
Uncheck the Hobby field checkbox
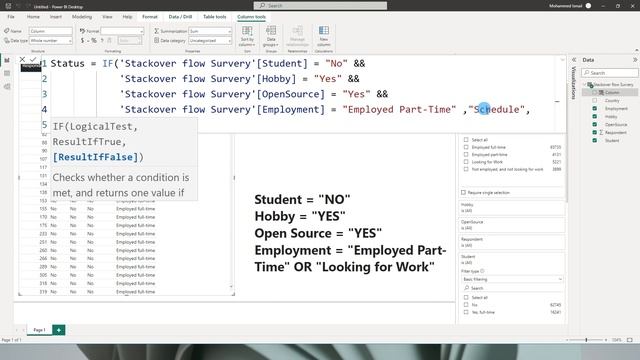[595, 116]
